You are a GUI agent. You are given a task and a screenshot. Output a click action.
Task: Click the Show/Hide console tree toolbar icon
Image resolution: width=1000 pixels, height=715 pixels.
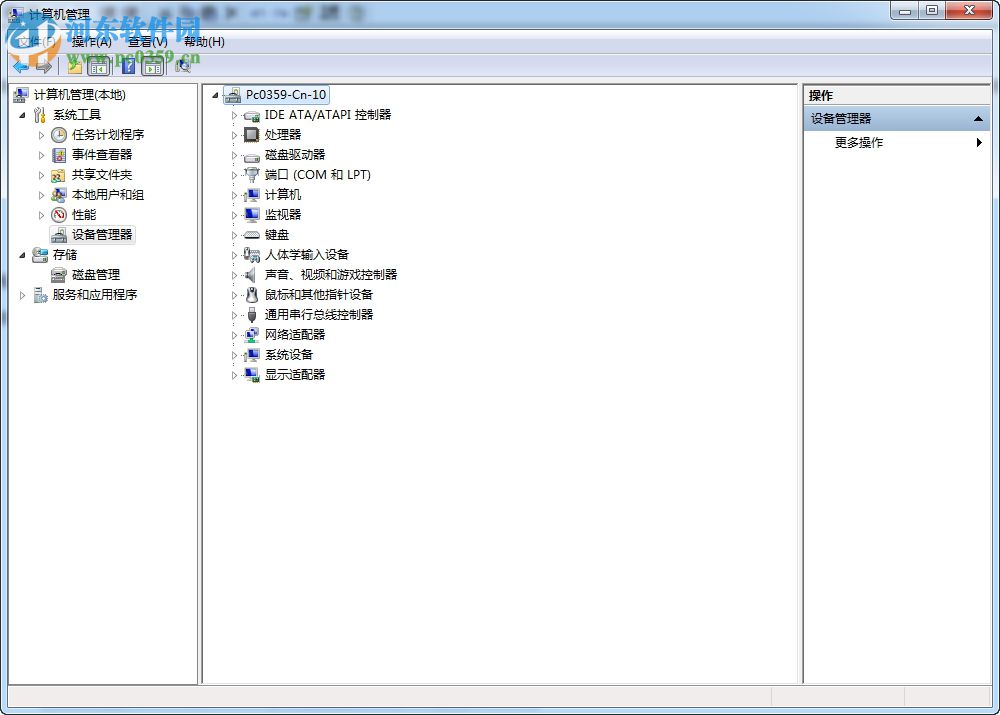[98, 66]
